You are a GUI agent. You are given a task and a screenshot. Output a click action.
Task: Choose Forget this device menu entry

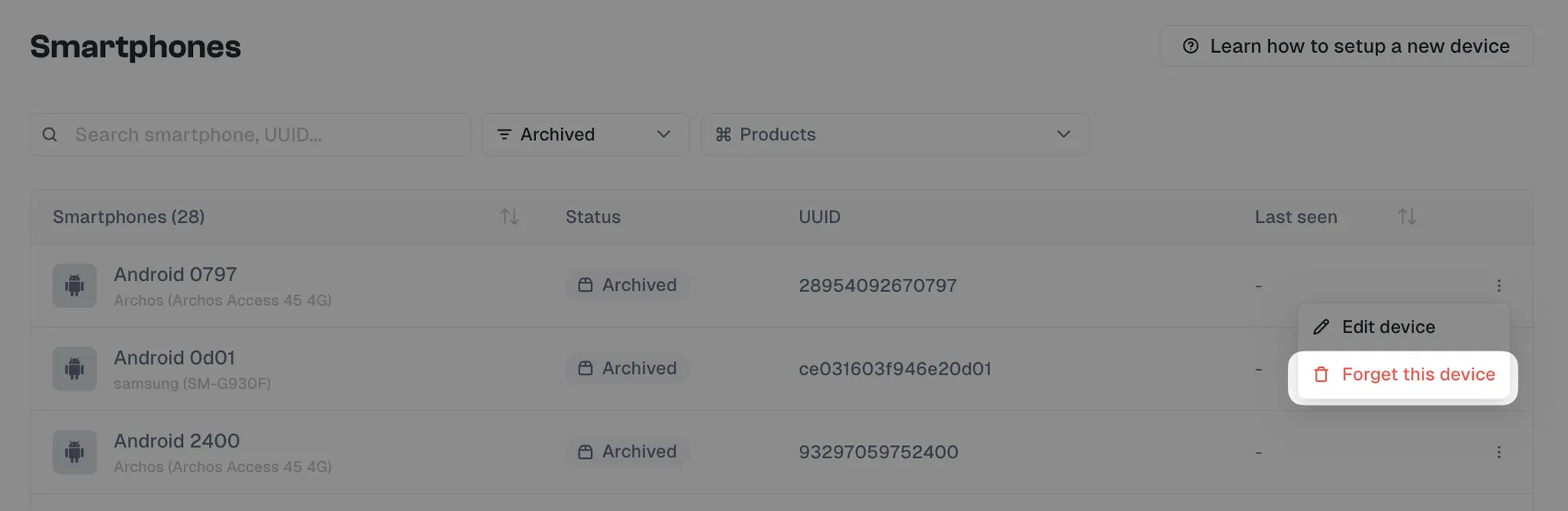click(1403, 375)
